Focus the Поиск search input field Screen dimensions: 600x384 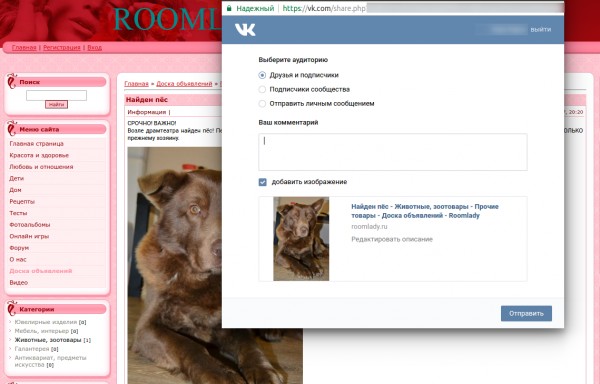pyautogui.click(x=56, y=95)
